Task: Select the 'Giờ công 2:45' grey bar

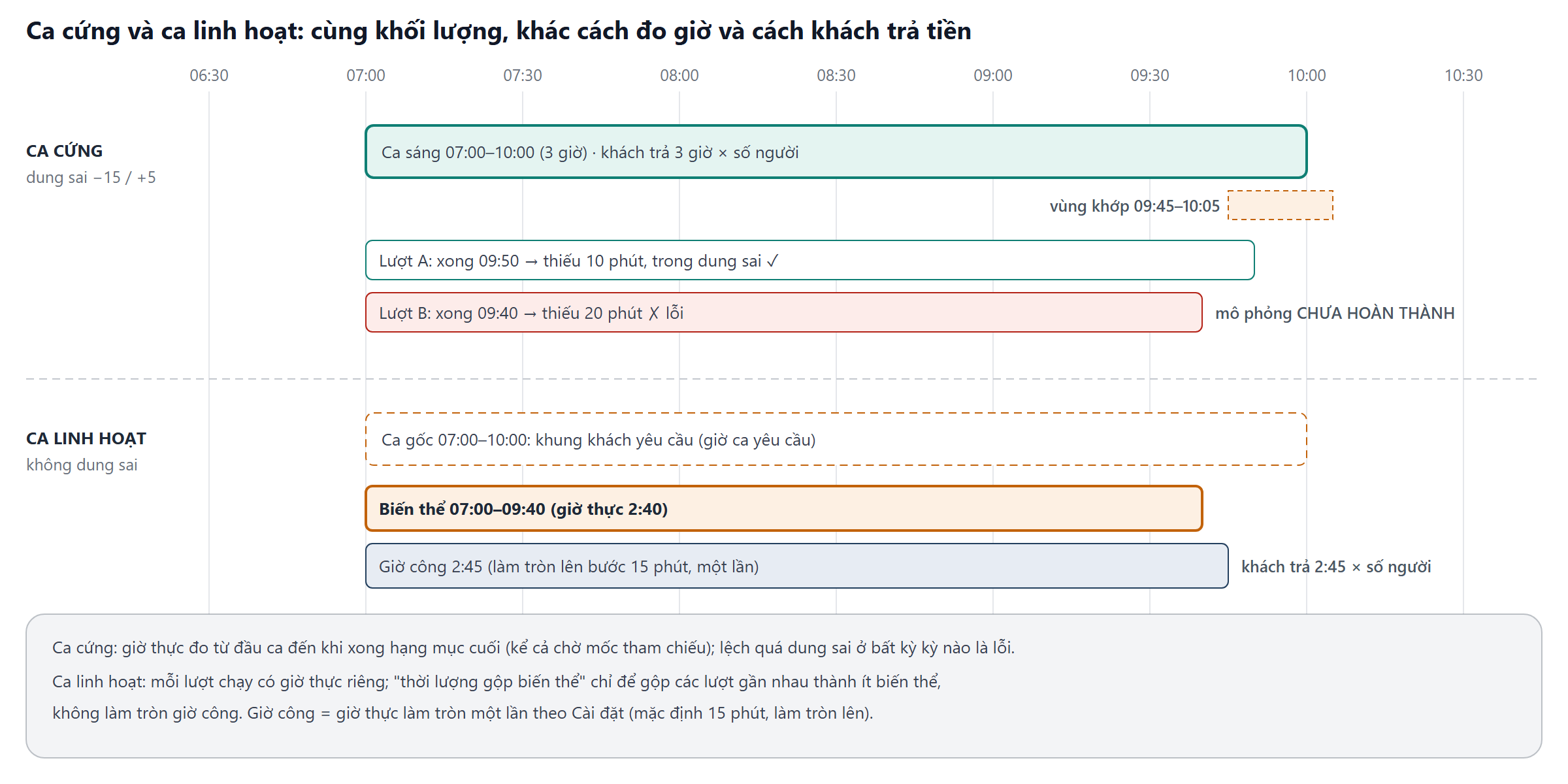Action: (x=797, y=566)
